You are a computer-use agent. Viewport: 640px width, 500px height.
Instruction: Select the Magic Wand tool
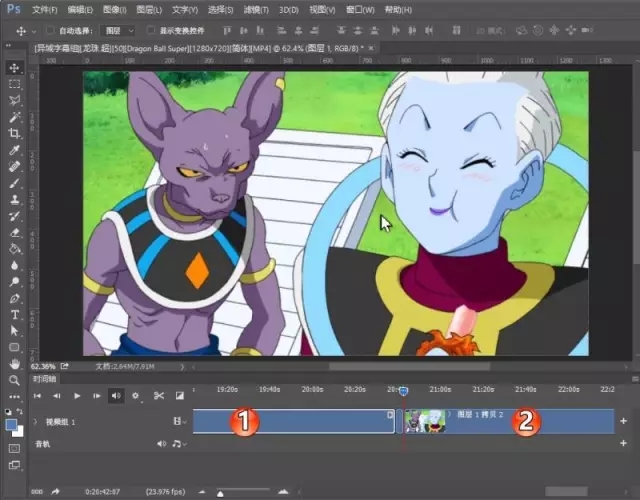coord(14,117)
